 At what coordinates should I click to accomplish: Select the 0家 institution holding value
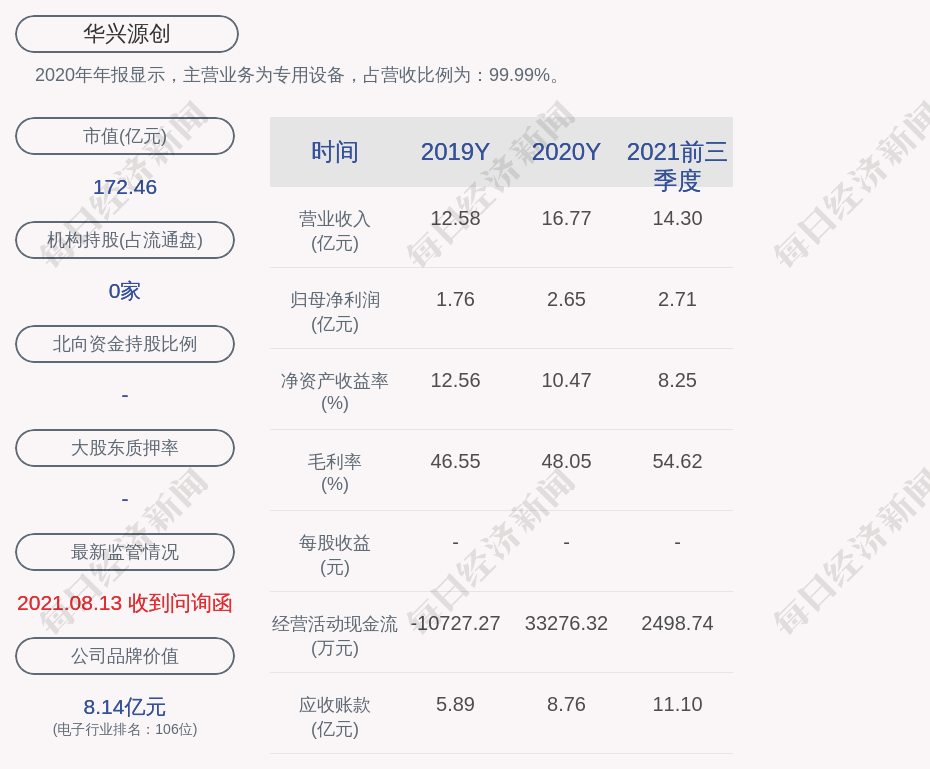[x=125, y=291]
